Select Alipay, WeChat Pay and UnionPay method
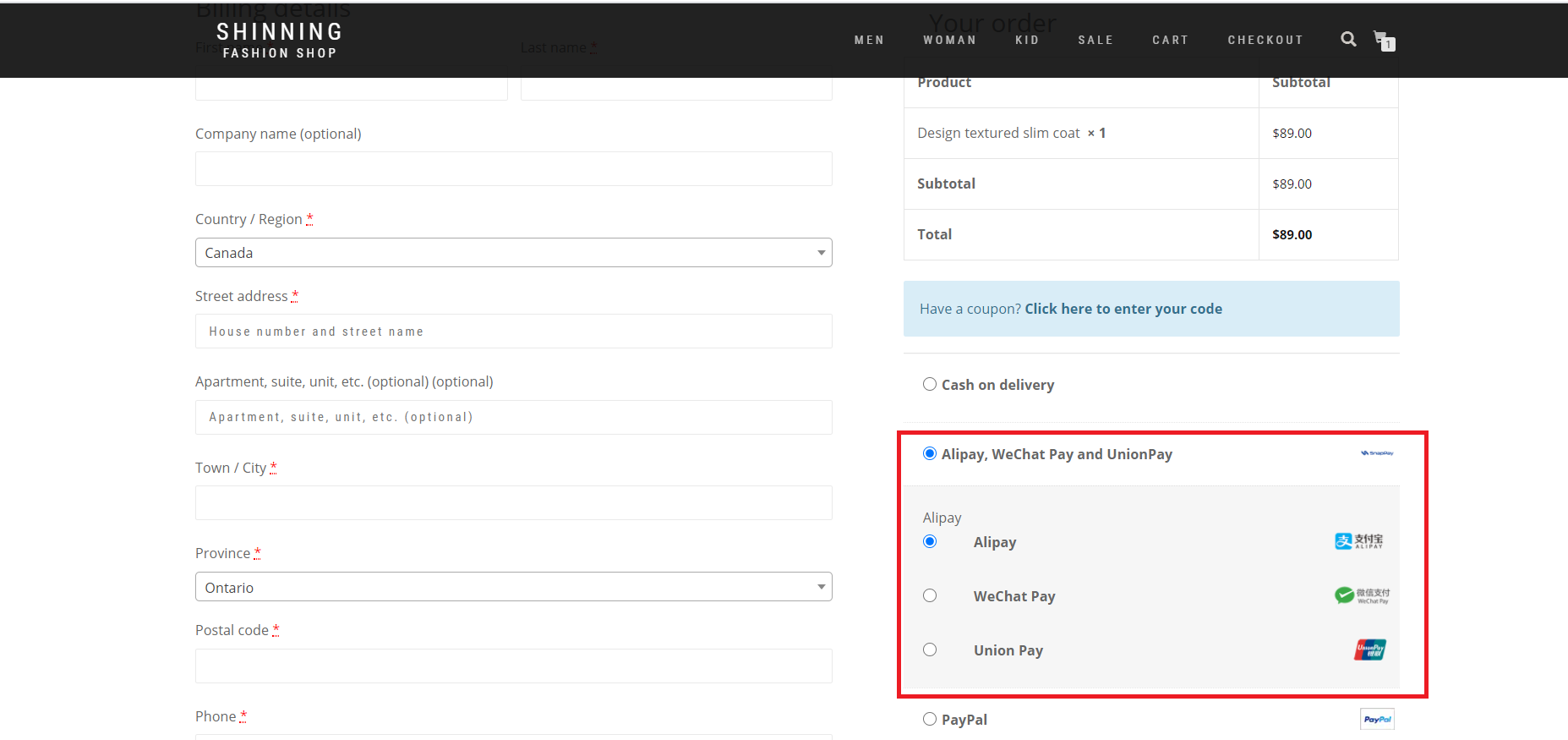The height and width of the screenshot is (740, 1568). 930,453
